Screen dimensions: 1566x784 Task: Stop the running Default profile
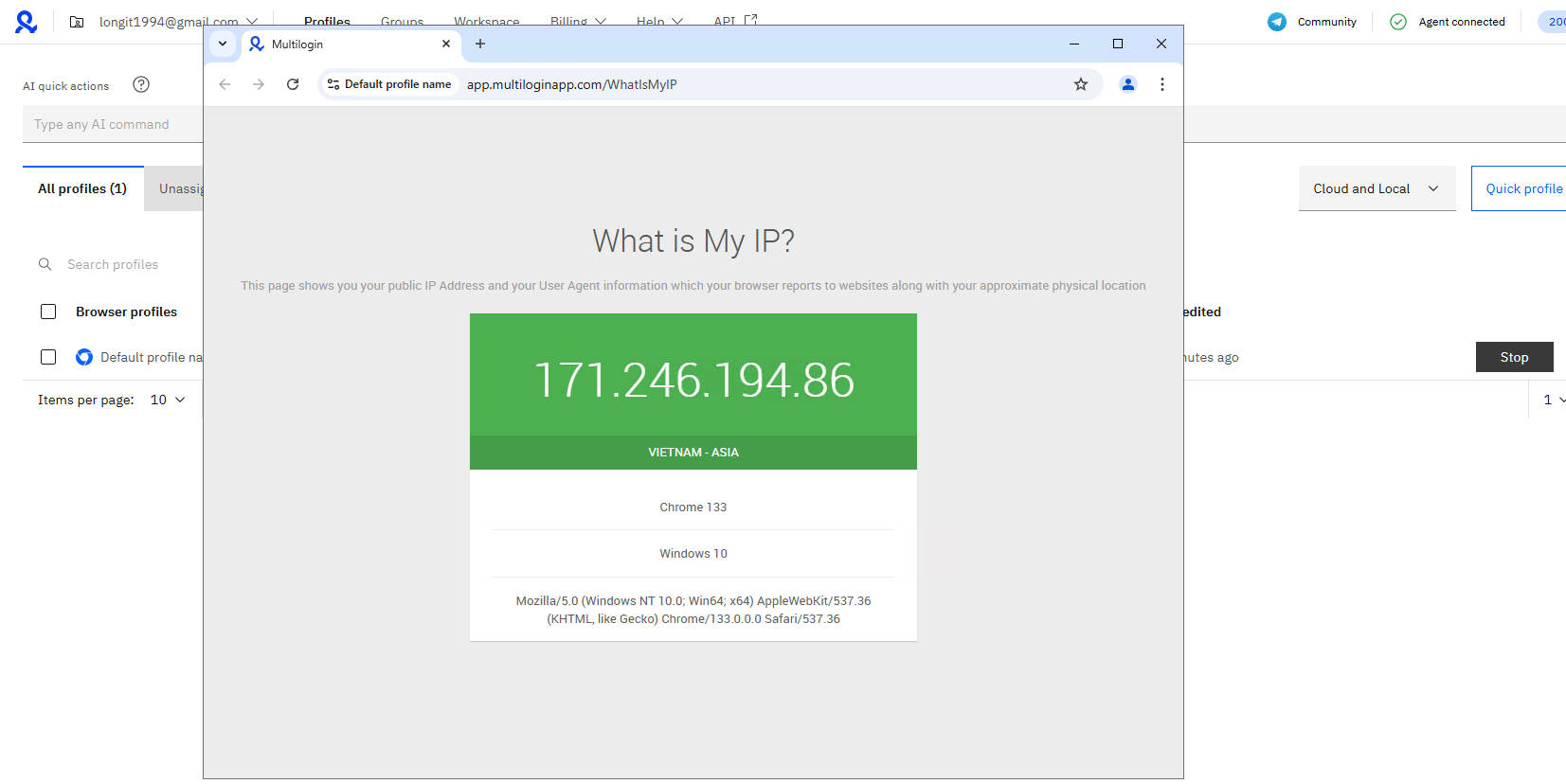tap(1514, 357)
